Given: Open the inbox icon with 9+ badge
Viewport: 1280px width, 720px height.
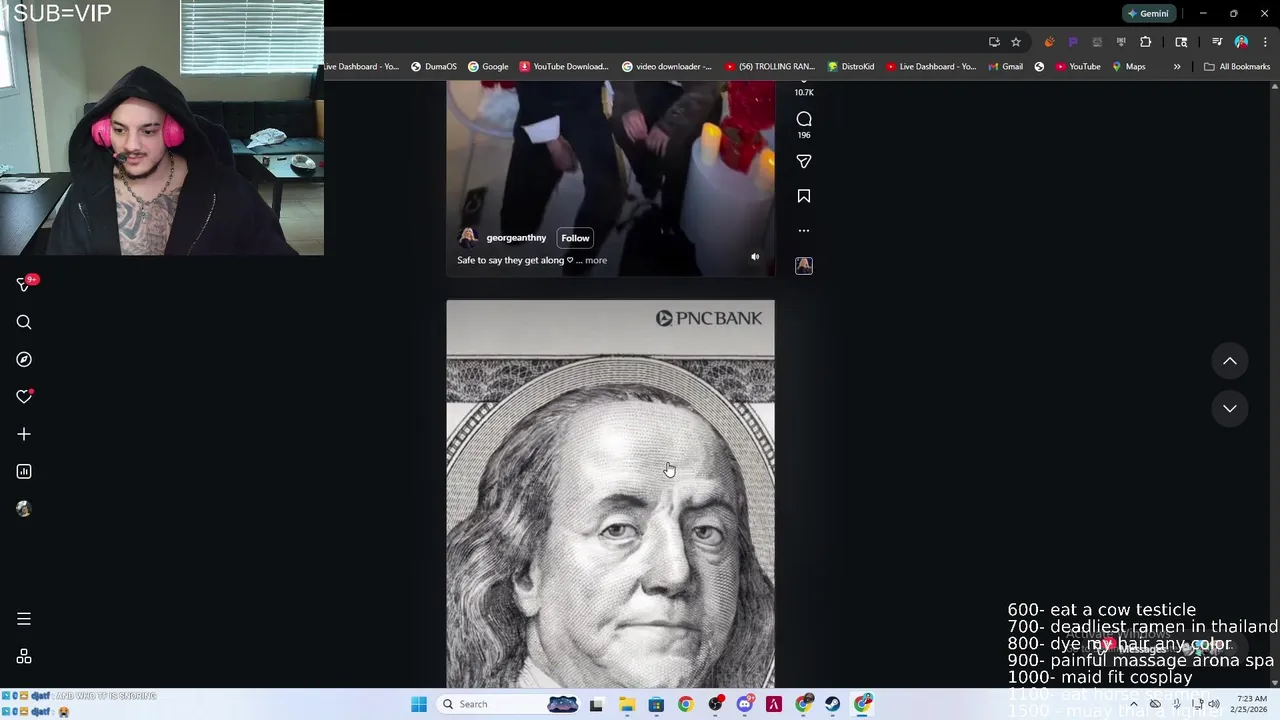Looking at the screenshot, I should 24,285.
